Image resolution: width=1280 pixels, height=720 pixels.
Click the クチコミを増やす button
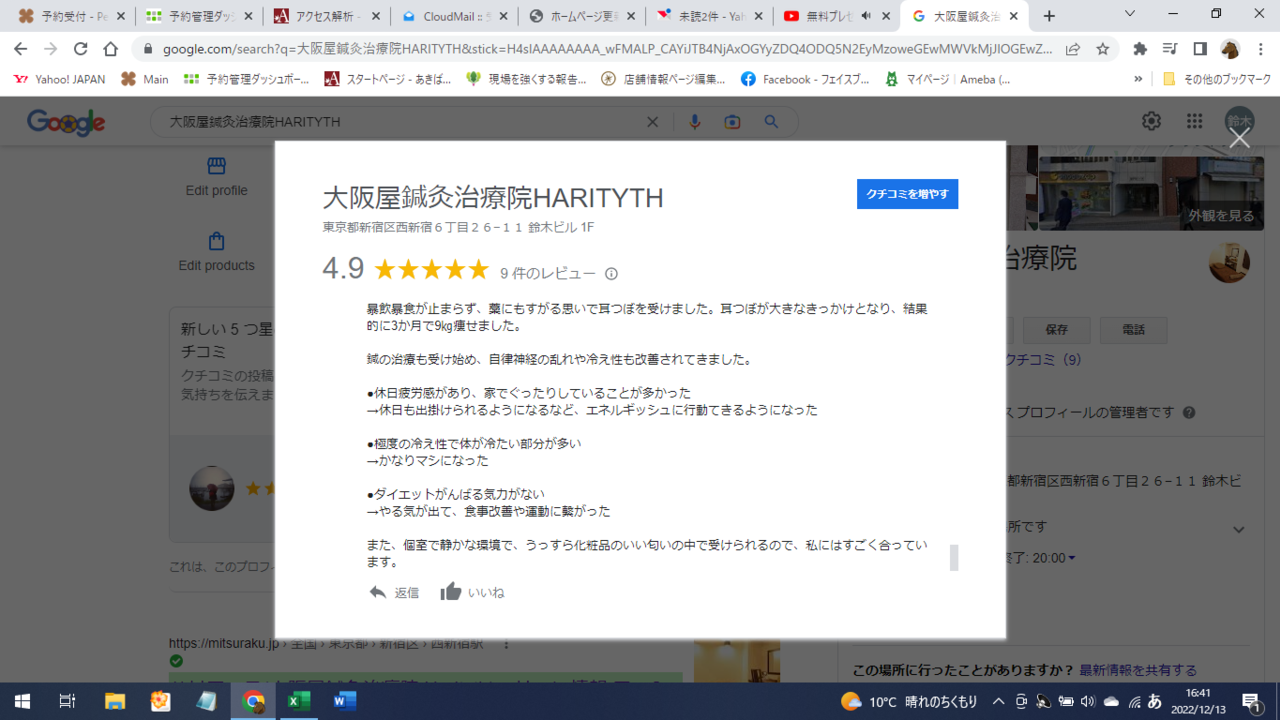click(x=907, y=194)
